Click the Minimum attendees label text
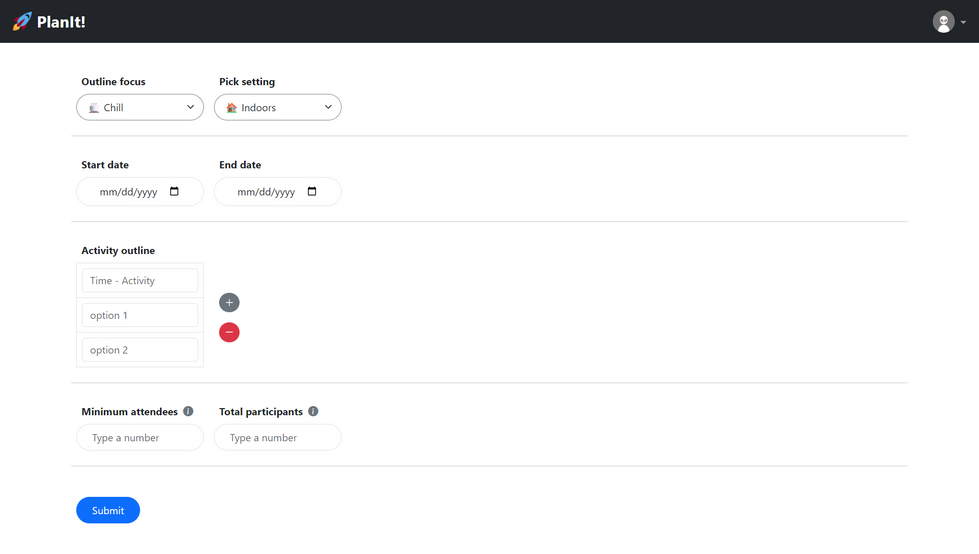The width and height of the screenshot is (979, 554). (x=129, y=412)
